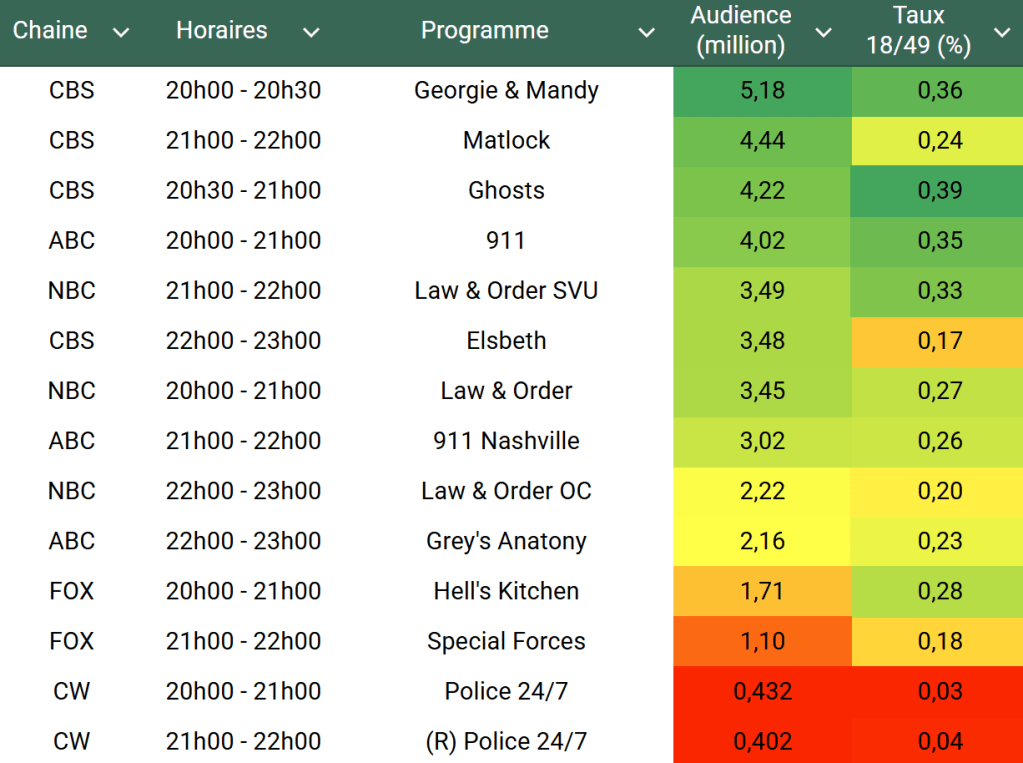This screenshot has width=1023, height=763.
Task: Click the green 5,18 audience cell
Action: 762,91
